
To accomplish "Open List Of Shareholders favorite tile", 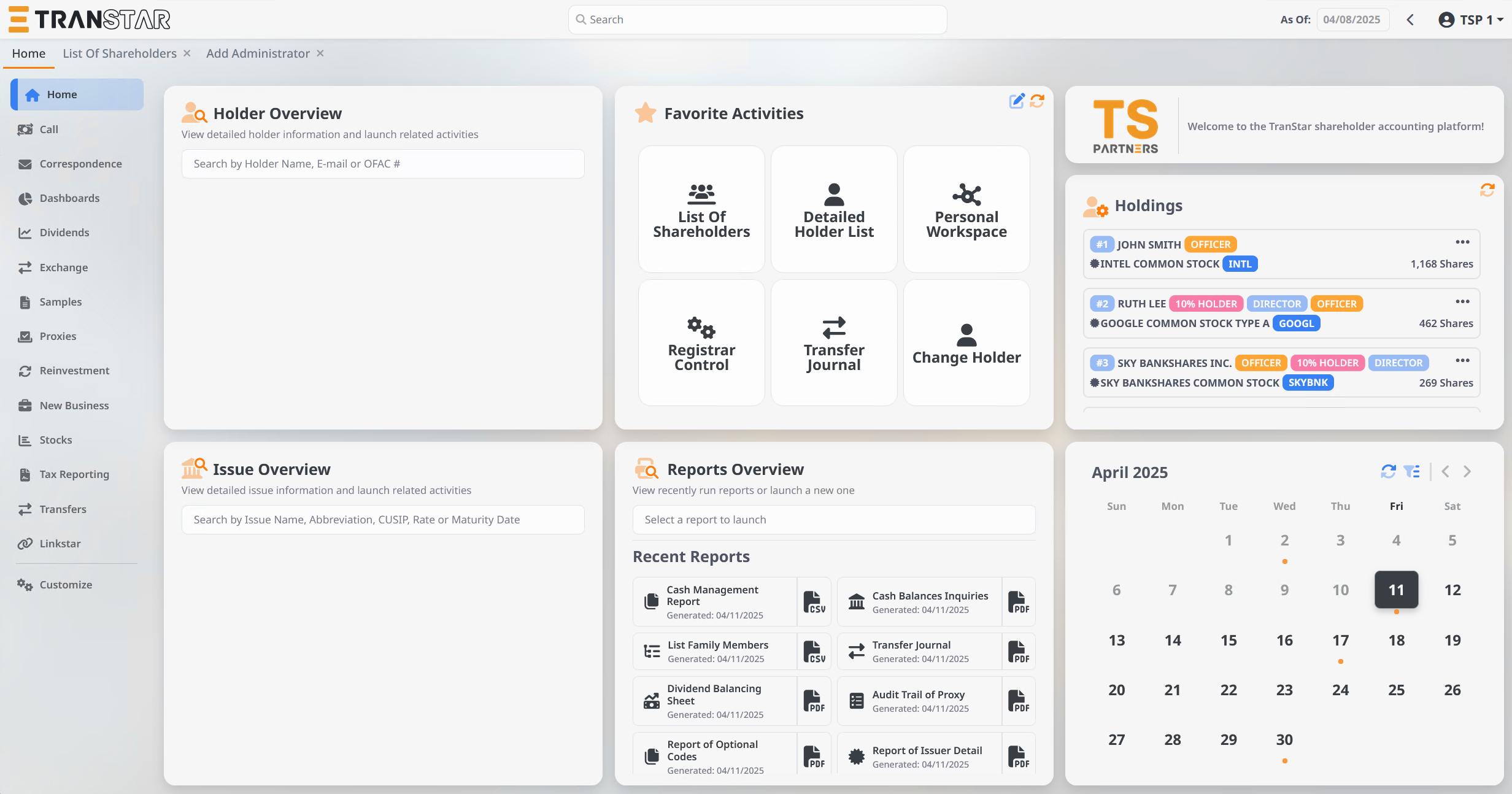I will click(701, 209).
